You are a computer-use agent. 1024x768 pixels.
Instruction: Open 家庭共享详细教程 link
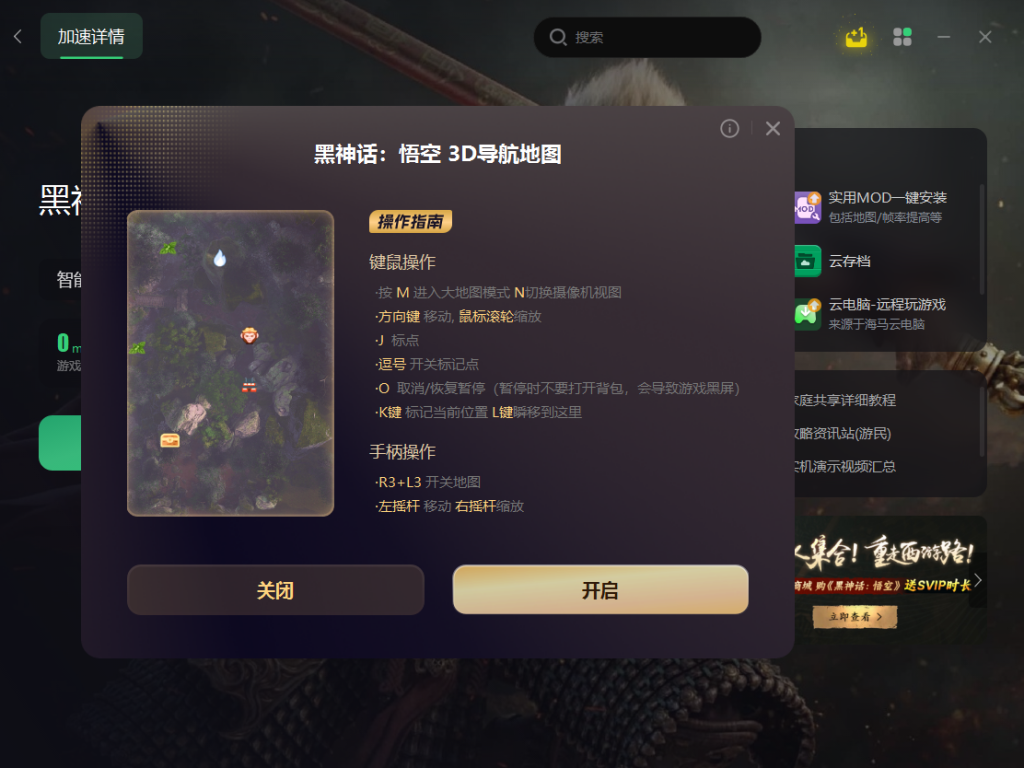pyautogui.click(x=844, y=400)
